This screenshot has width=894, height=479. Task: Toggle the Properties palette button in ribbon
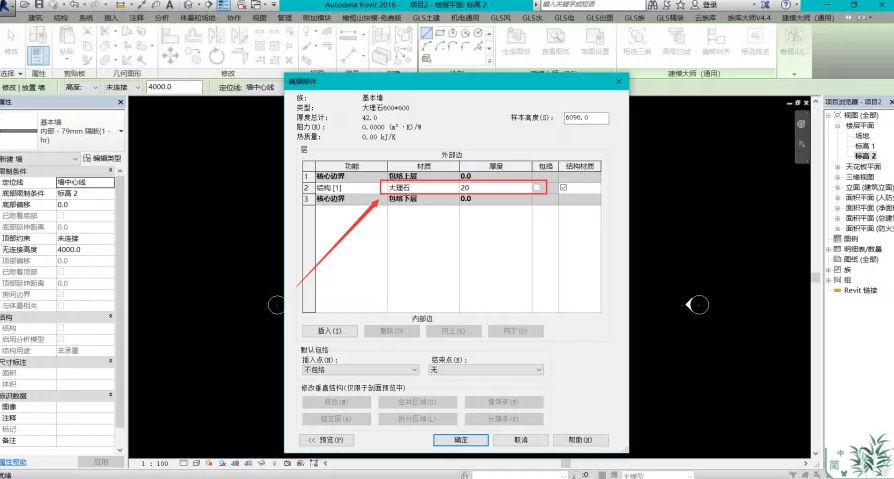point(39,56)
